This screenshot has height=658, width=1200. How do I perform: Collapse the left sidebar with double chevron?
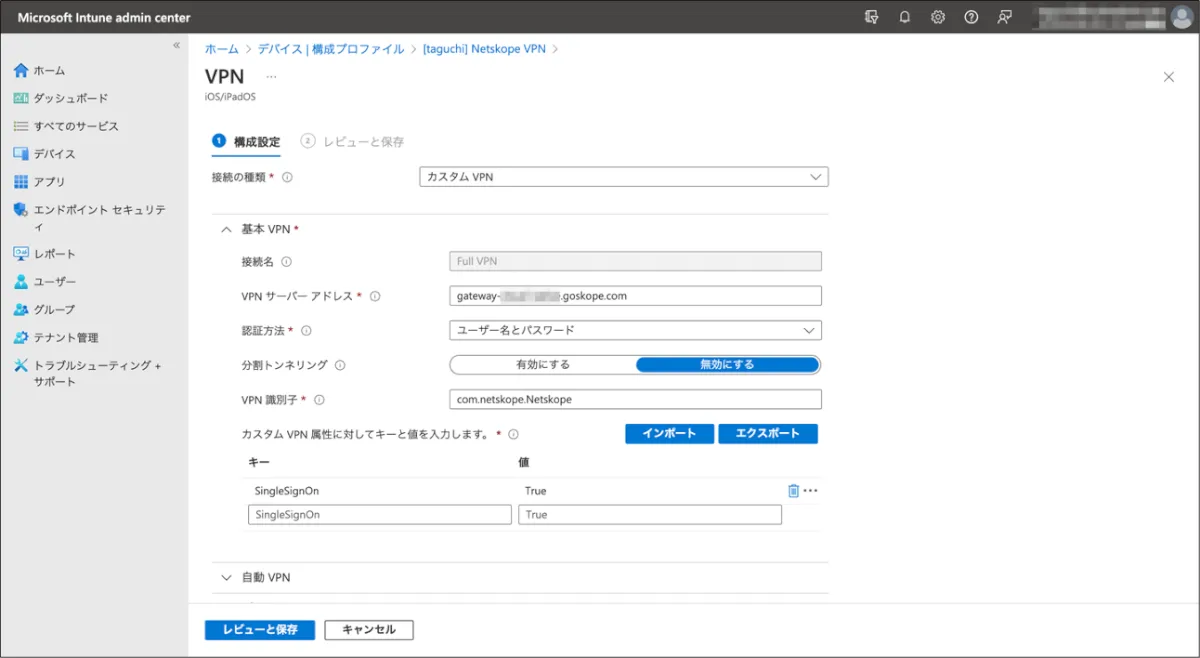(177, 46)
